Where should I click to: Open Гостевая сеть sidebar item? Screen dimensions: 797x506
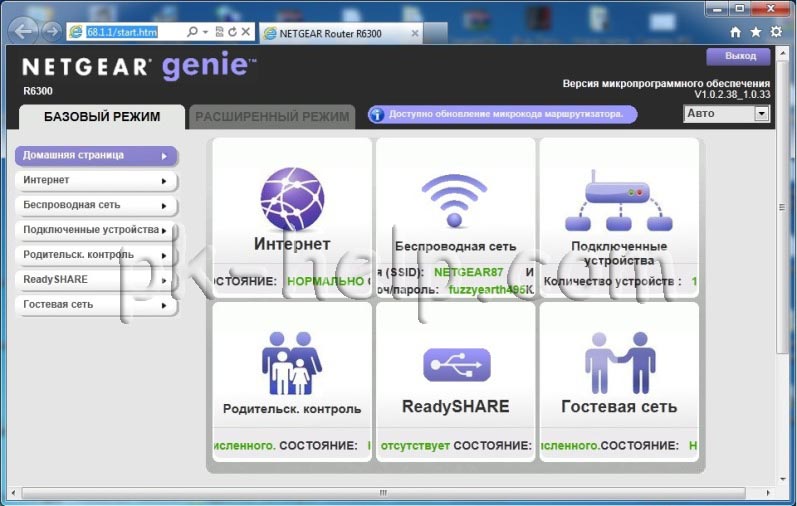coord(96,305)
